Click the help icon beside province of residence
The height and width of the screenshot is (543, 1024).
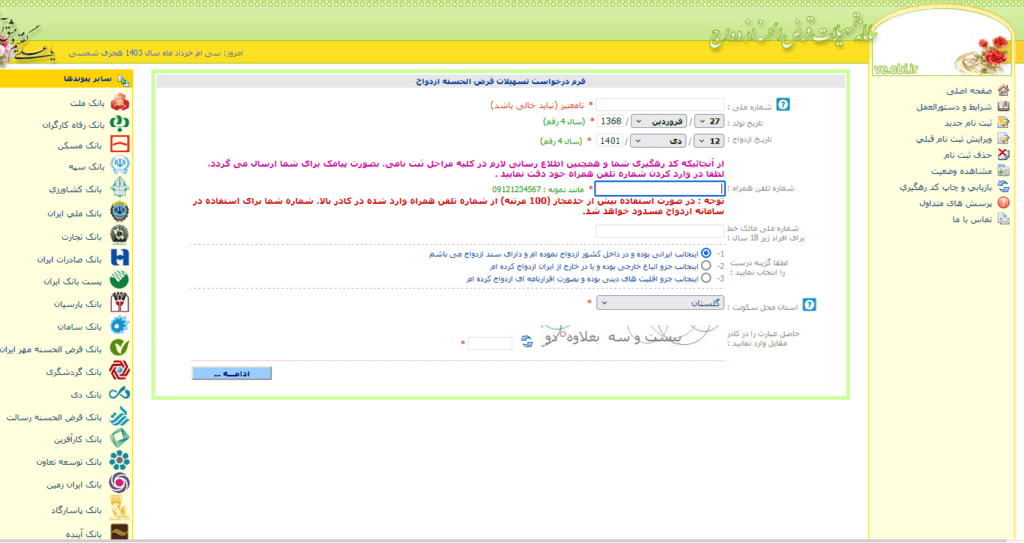click(x=809, y=305)
